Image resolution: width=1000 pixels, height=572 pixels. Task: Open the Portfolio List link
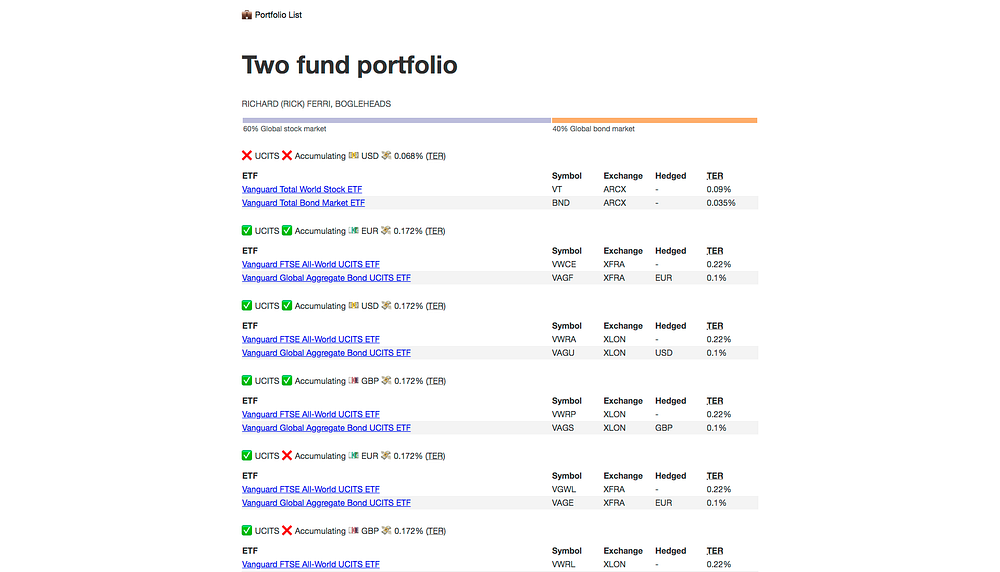coord(278,15)
